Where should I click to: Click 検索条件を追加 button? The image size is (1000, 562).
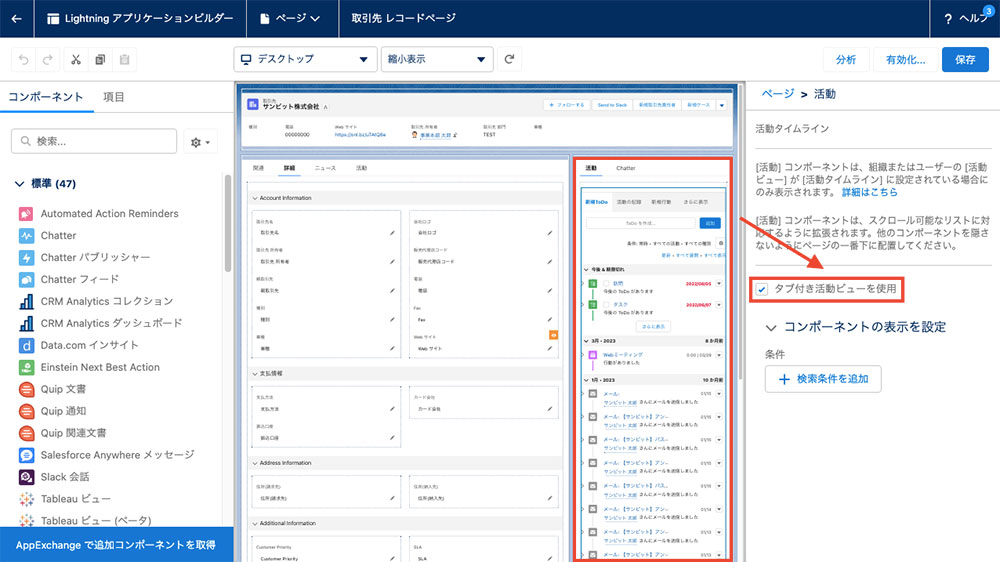point(823,379)
